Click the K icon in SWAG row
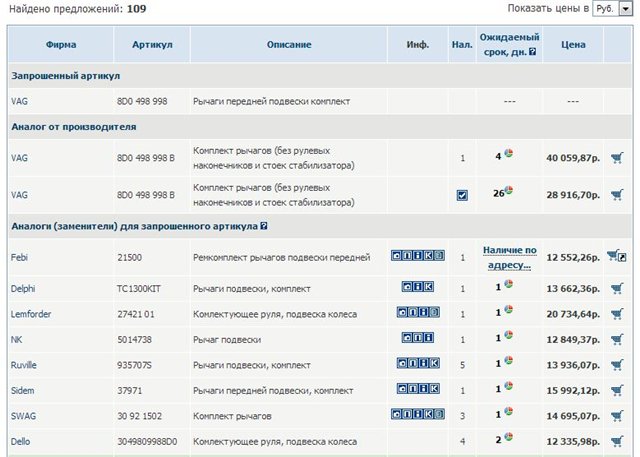Image resolution: width=640 pixels, height=457 pixels. click(x=429, y=414)
